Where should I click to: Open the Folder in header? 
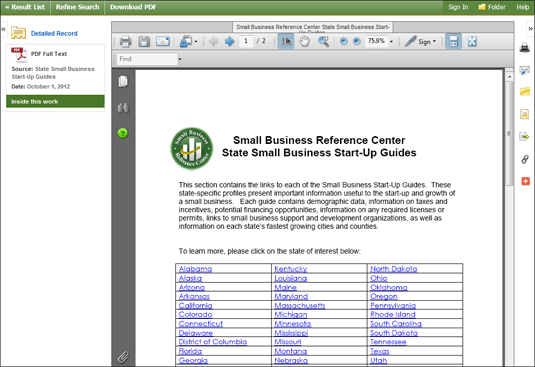(492, 7)
